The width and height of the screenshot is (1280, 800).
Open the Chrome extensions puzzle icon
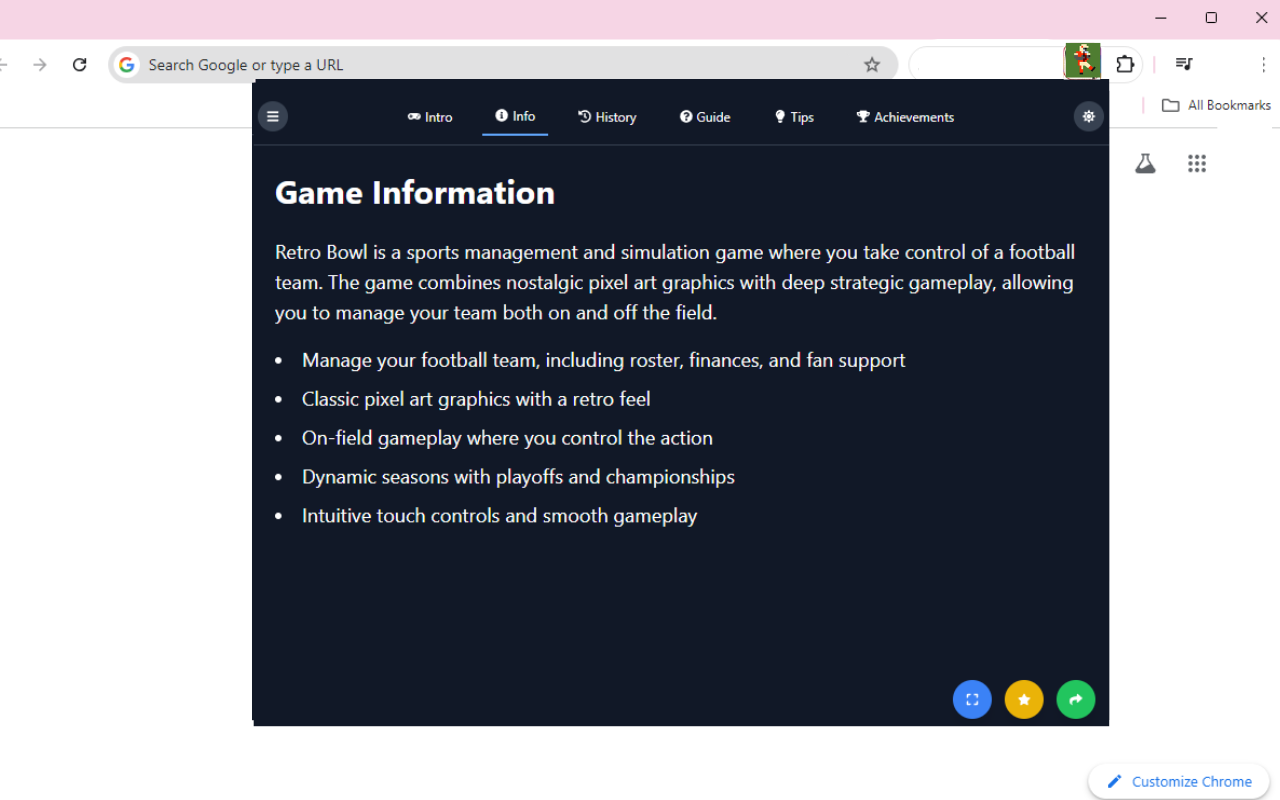tap(1125, 65)
